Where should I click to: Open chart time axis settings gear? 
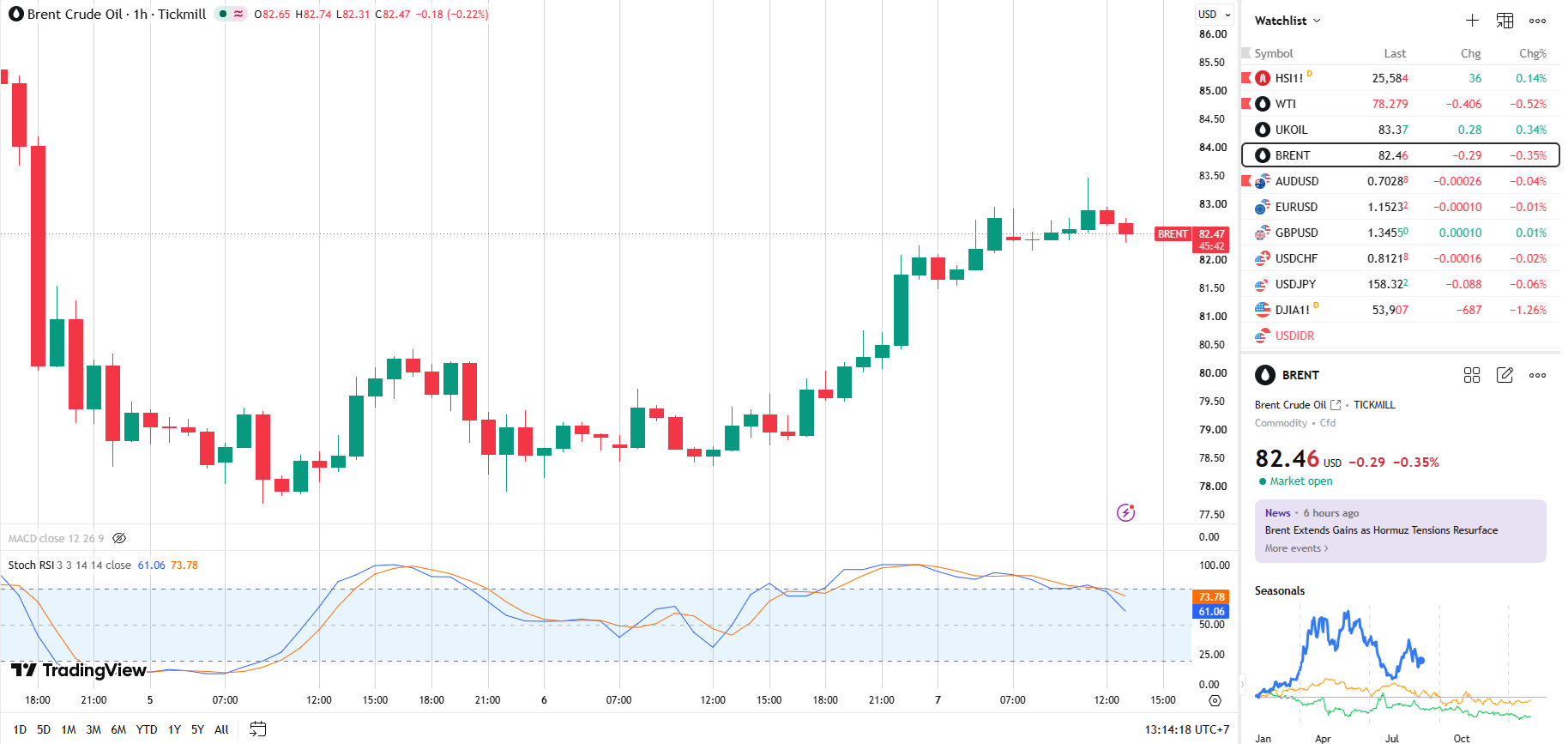coord(1215,700)
